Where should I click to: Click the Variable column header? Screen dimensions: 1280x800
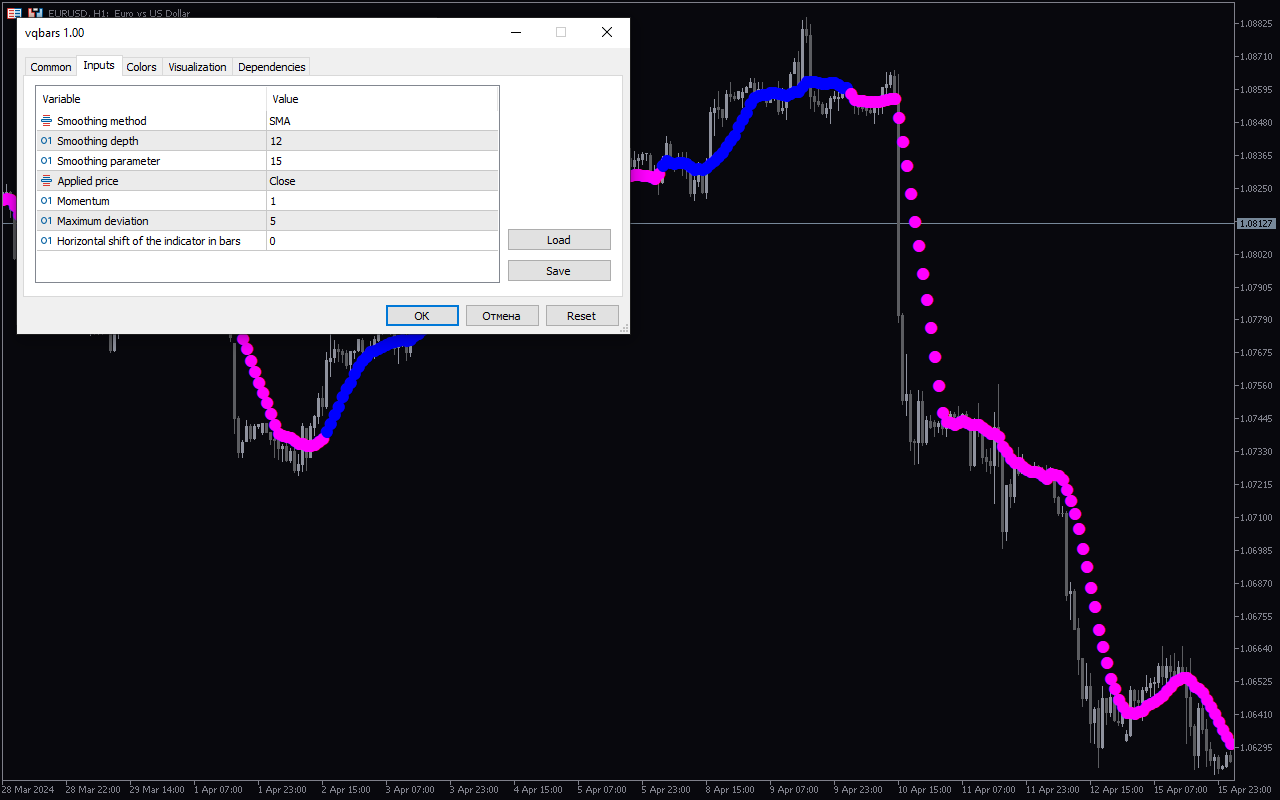coord(151,99)
